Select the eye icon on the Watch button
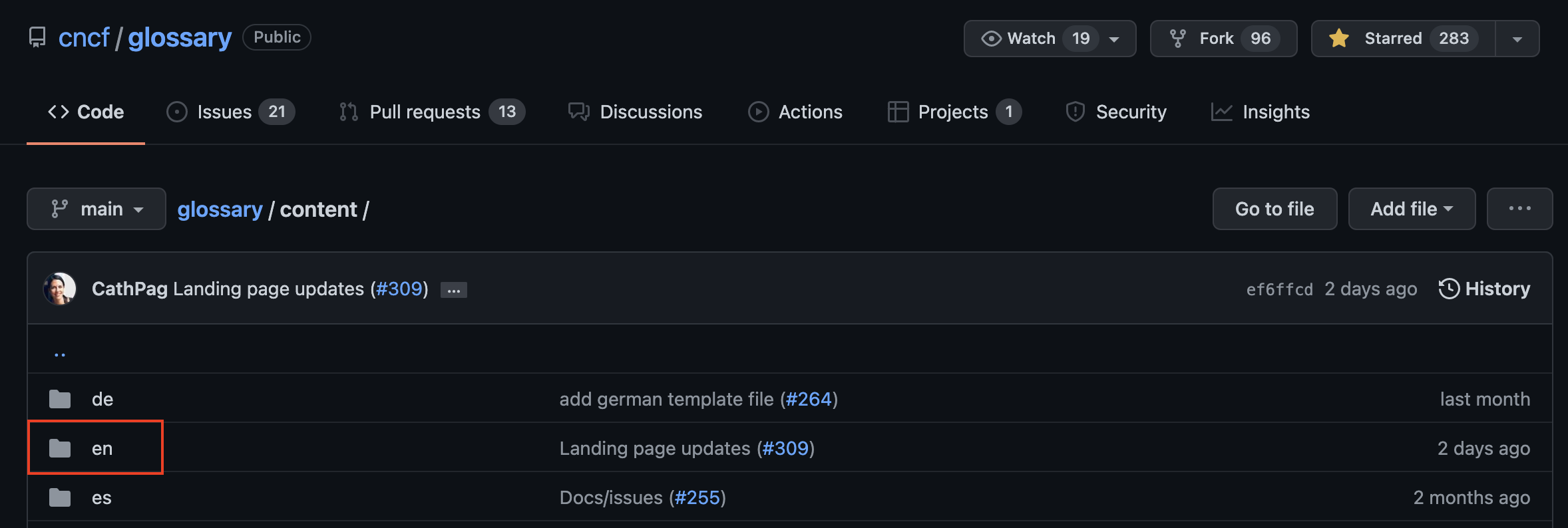The width and height of the screenshot is (1568, 528). pos(992,38)
